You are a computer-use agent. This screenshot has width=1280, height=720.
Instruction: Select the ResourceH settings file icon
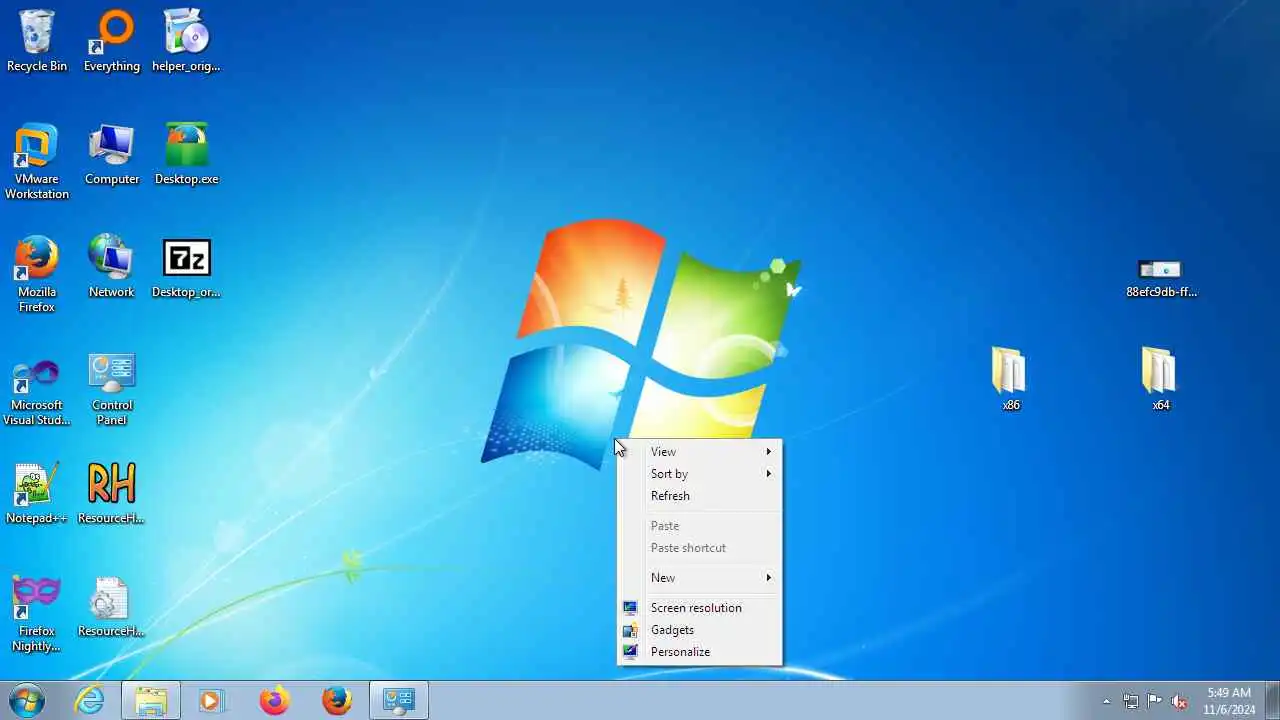coord(112,606)
